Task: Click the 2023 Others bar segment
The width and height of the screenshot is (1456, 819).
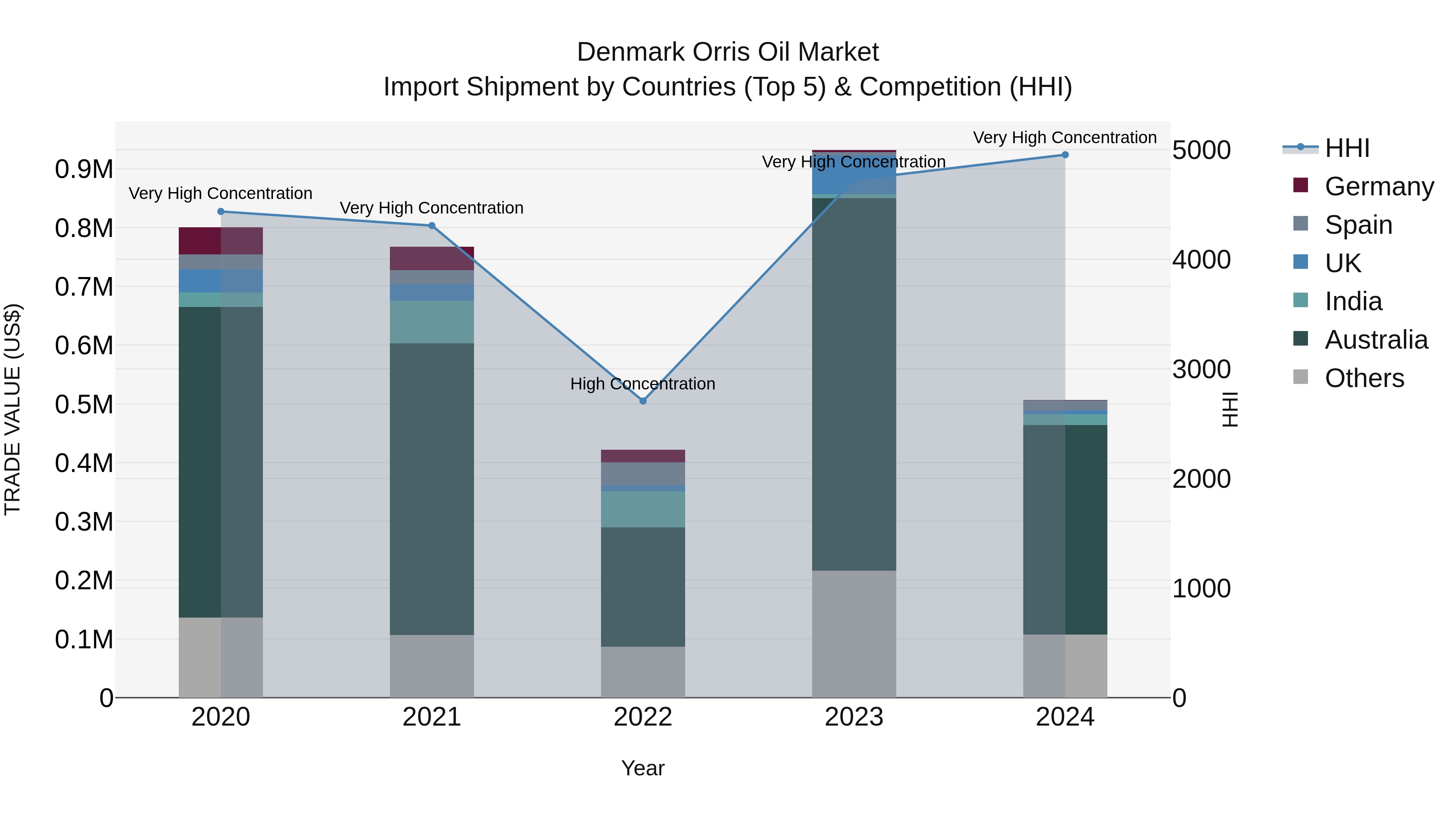Action: 854,634
